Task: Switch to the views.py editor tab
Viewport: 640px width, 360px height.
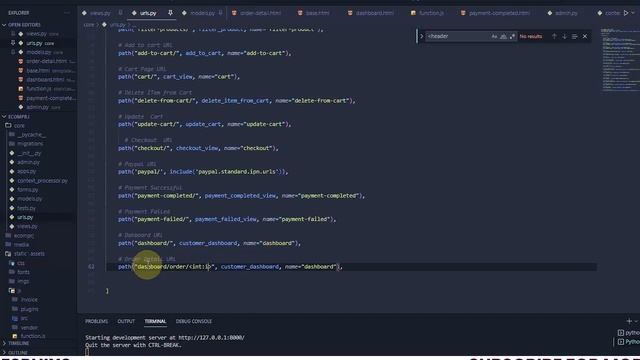Action: pos(100,13)
